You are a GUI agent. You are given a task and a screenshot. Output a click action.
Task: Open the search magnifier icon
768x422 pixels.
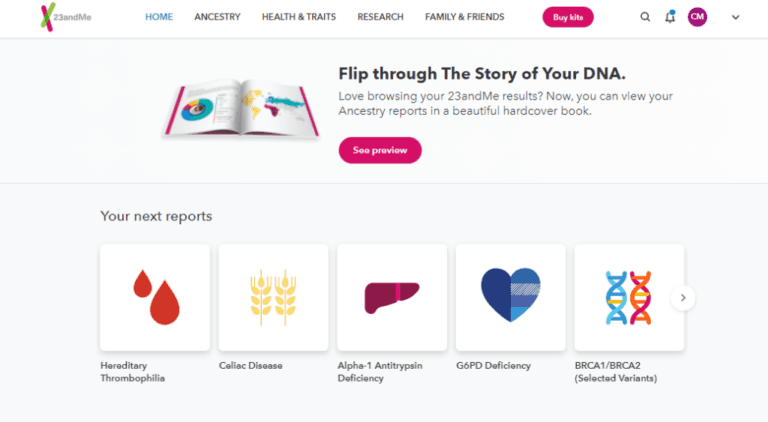tap(645, 17)
